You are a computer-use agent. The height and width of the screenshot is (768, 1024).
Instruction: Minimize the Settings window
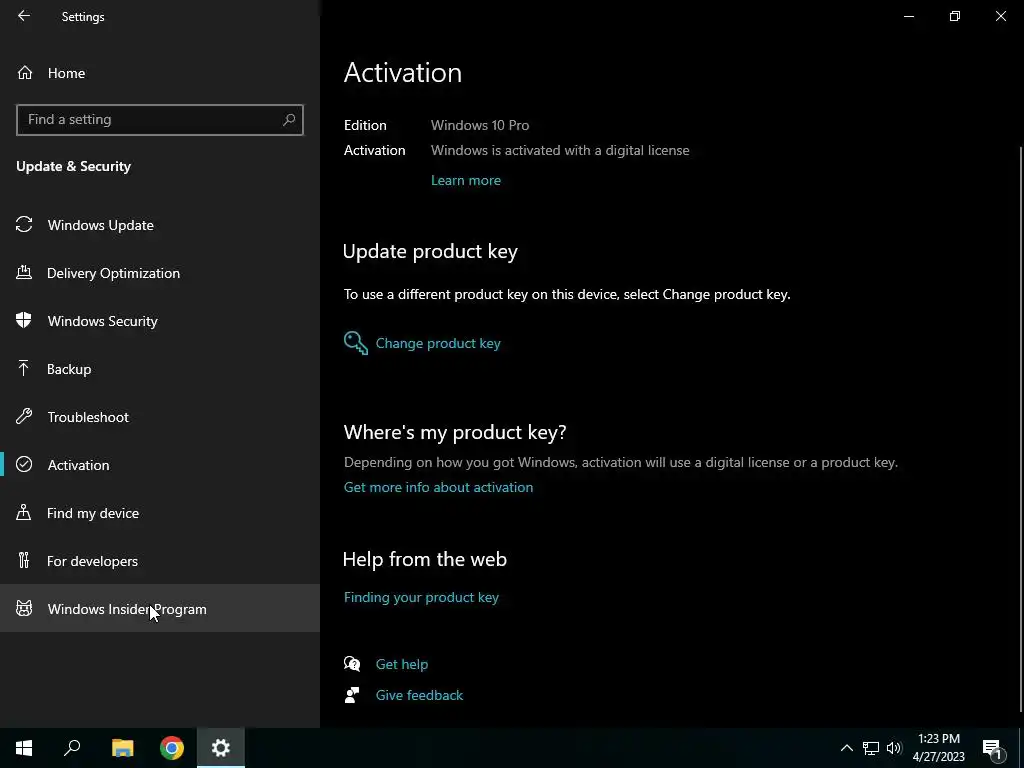(x=908, y=16)
